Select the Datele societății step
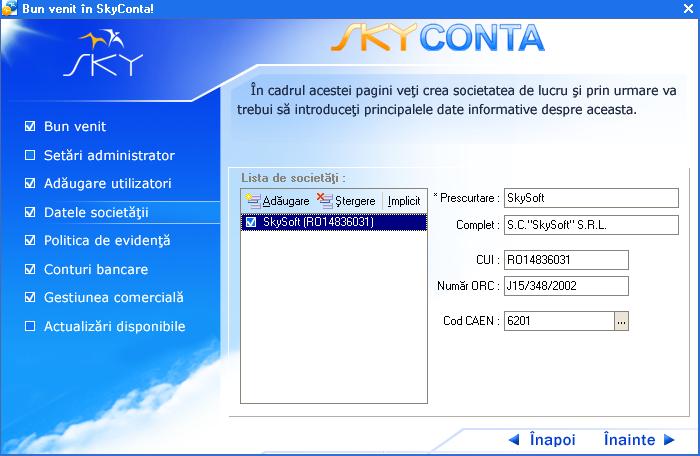This screenshot has height=456, width=700. (x=96, y=212)
